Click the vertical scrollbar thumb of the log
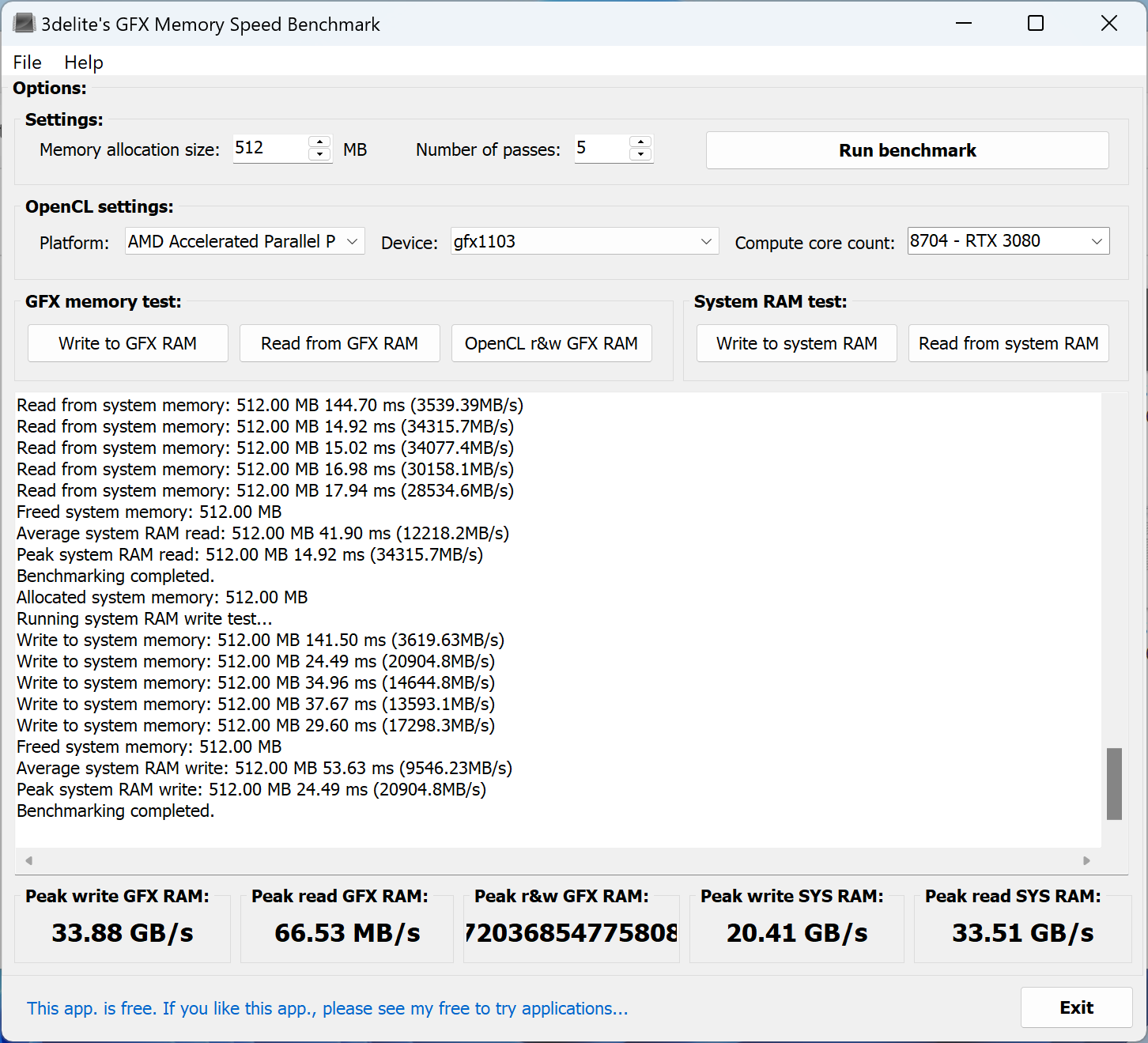This screenshot has height=1043, width=1148. pyautogui.click(x=1114, y=784)
